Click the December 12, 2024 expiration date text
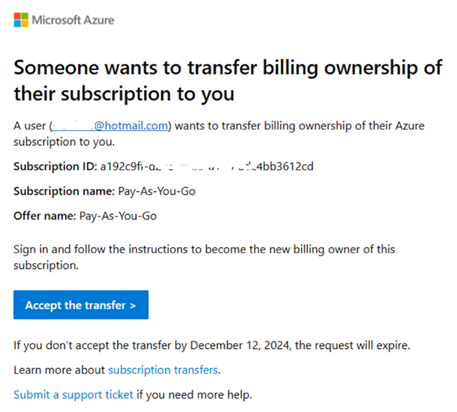Screen dimensions: 457x412 (240, 345)
